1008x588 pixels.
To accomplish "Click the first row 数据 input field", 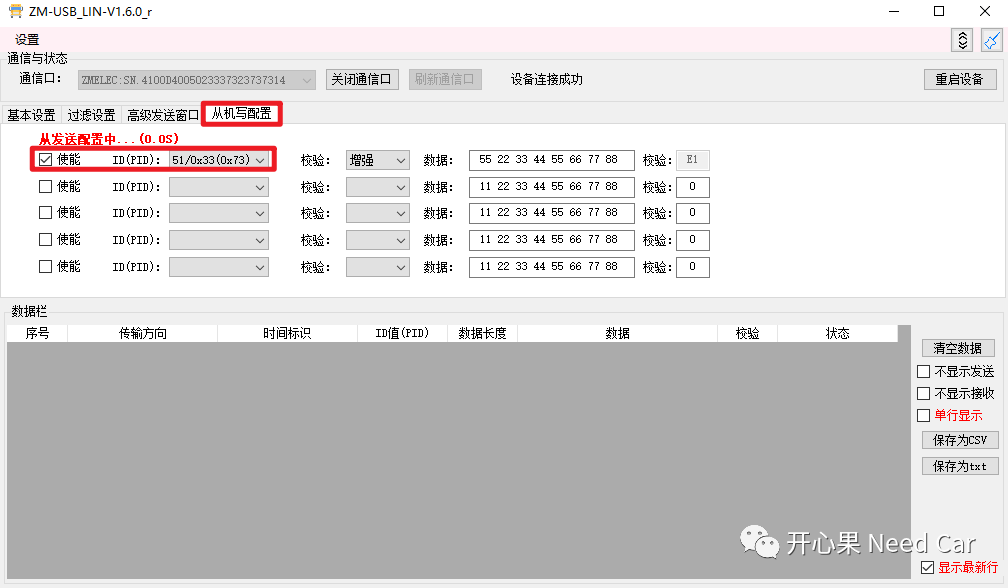I will click(x=551, y=158).
